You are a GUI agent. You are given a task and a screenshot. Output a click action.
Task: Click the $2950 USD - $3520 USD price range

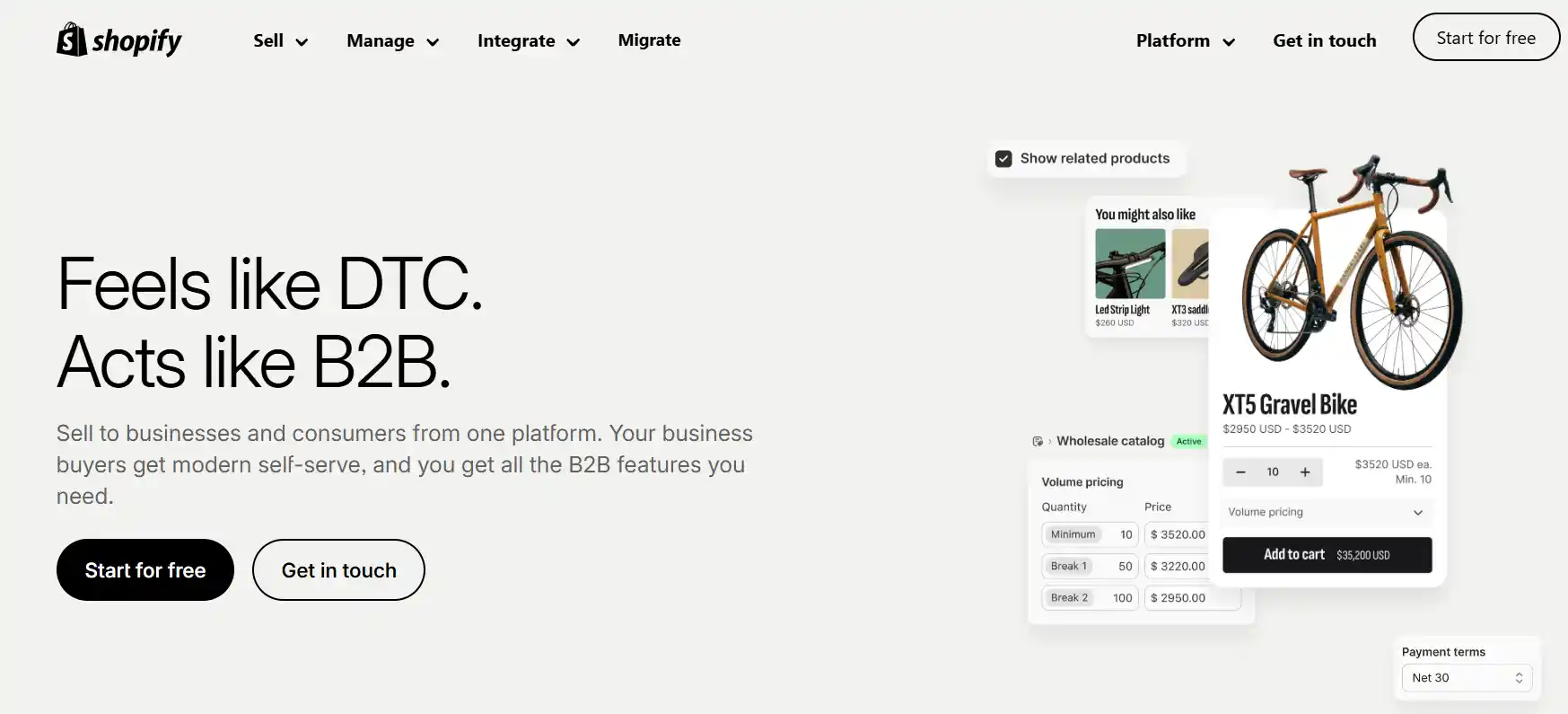1286,429
